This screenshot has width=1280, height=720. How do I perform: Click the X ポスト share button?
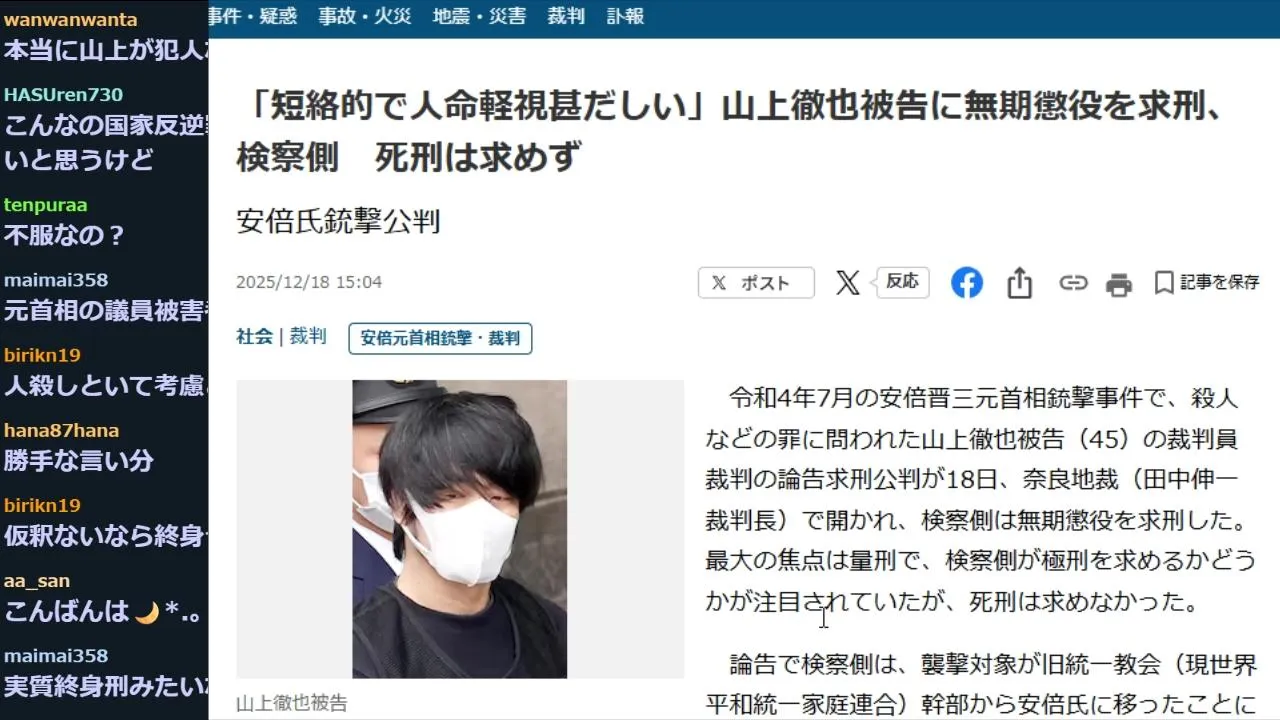point(756,283)
